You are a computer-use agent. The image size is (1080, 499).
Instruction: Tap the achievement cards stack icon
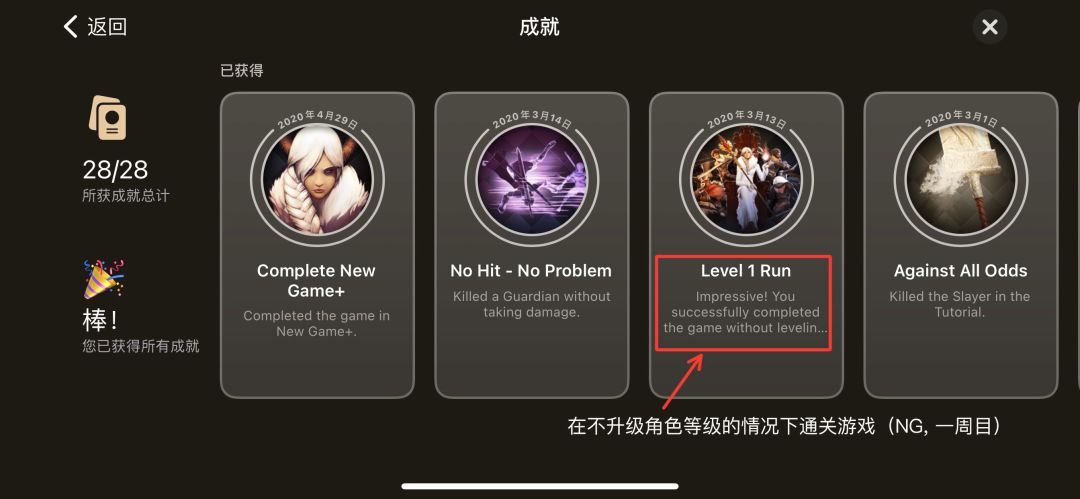(107, 117)
